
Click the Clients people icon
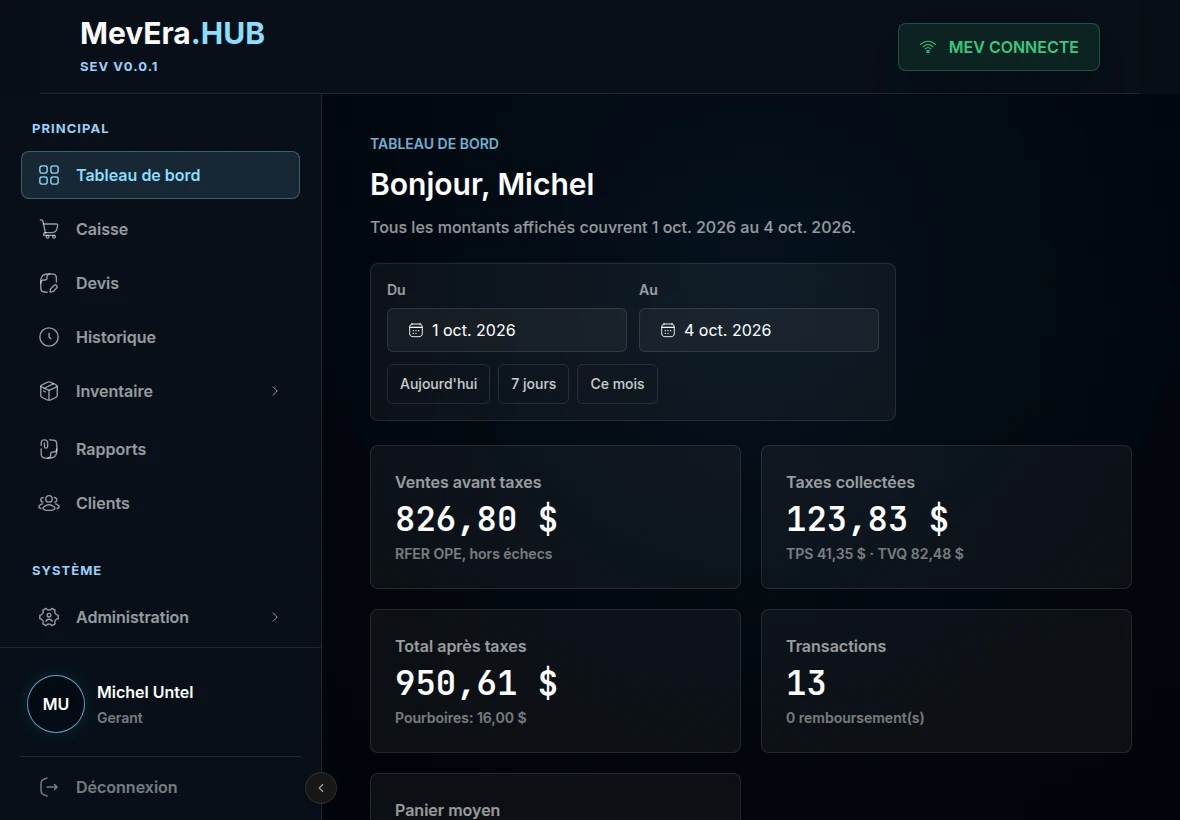(49, 503)
